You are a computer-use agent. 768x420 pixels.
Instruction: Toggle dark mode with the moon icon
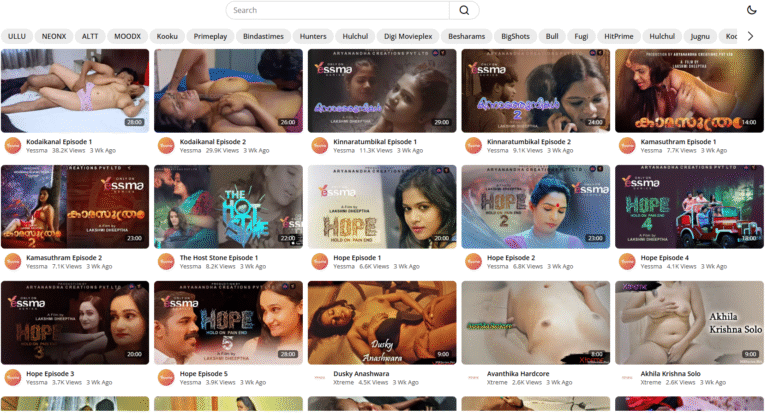[752, 10]
